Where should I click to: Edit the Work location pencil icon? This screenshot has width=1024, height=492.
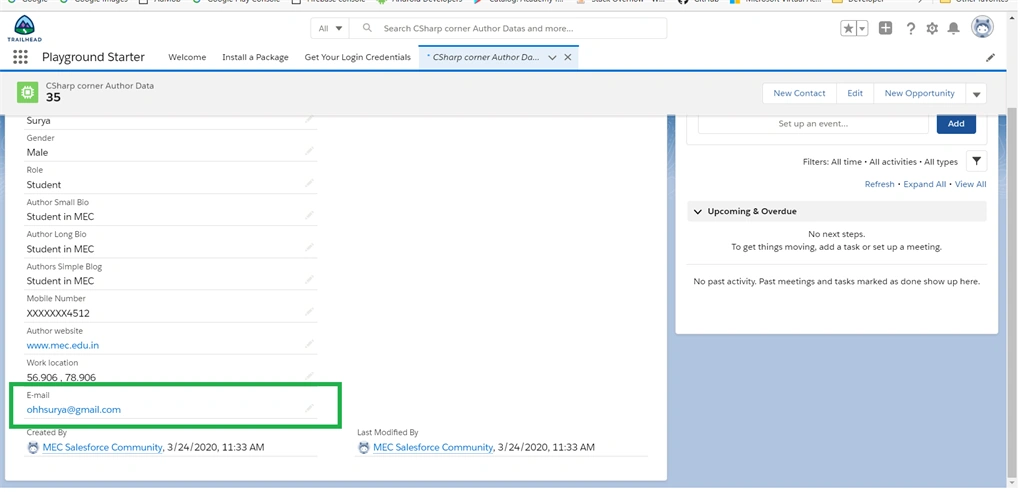tap(309, 376)
